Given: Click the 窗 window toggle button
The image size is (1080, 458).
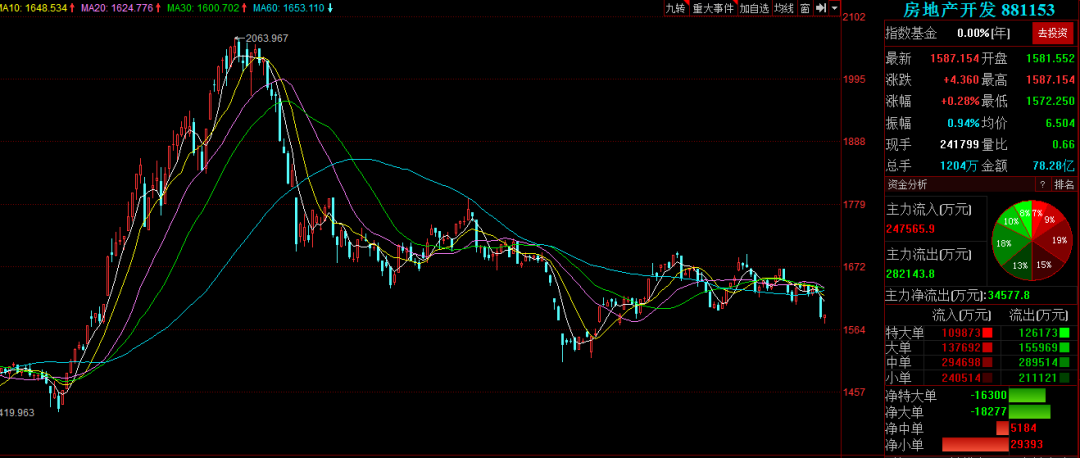Looking at the screenshot, I should (x=804, y=8).
